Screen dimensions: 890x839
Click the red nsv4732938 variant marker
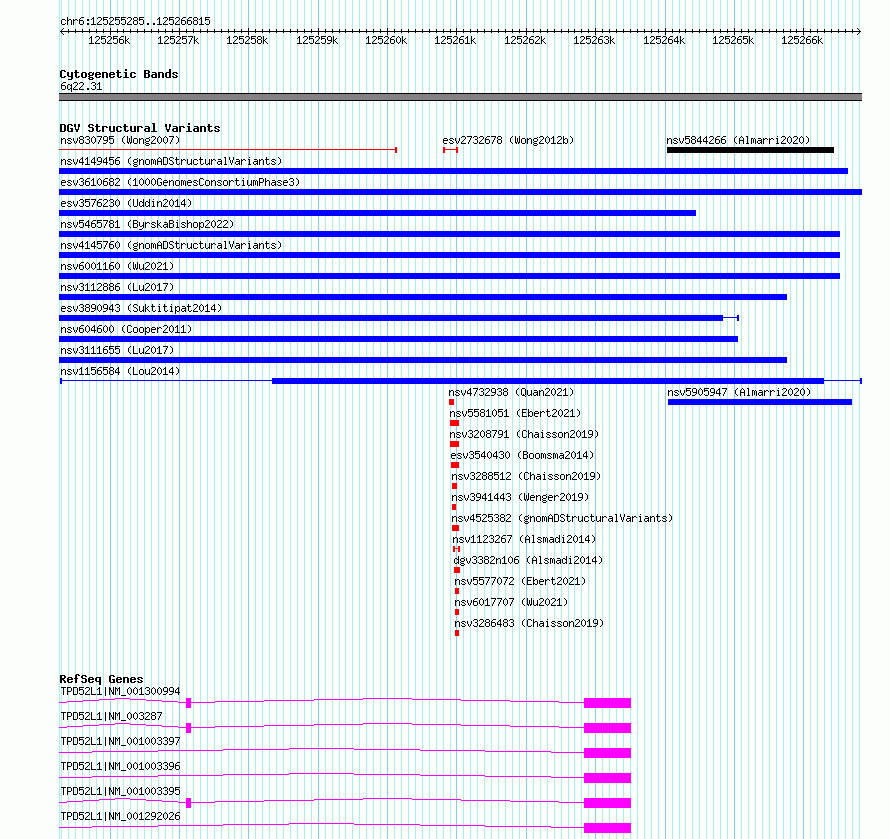[451, 402]
